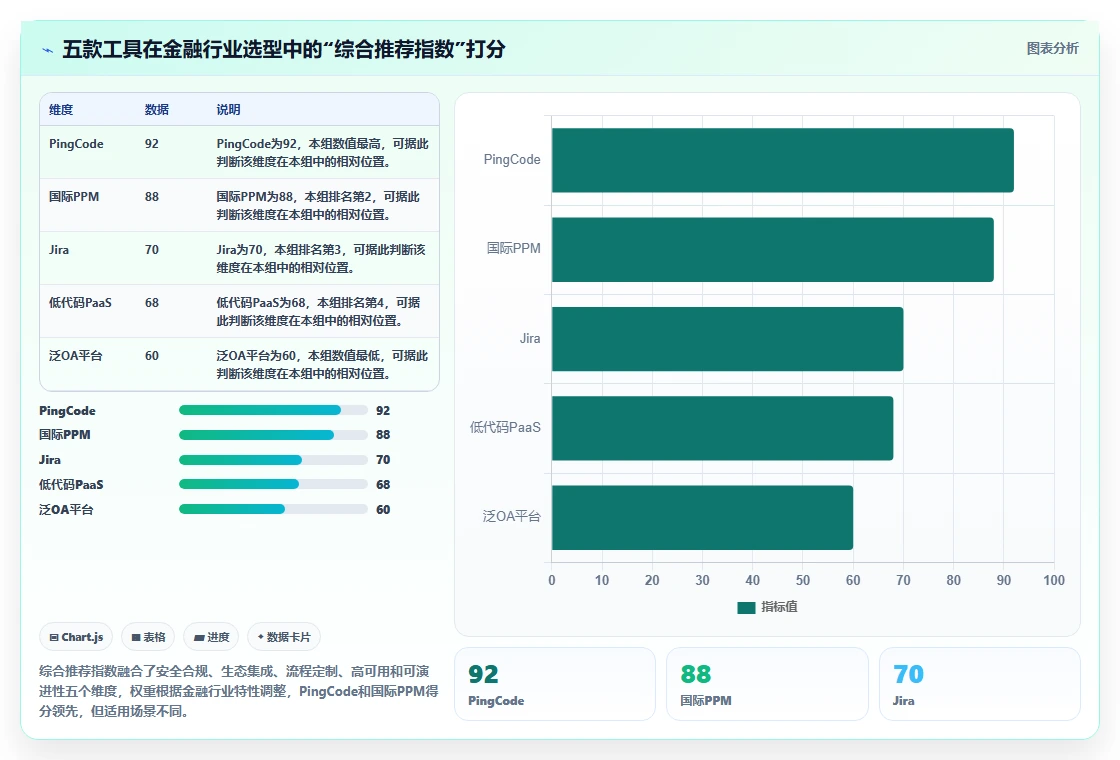Select the 表格 tag chip
Viewport: 1120px width, 760px height.
coord(148,637)
